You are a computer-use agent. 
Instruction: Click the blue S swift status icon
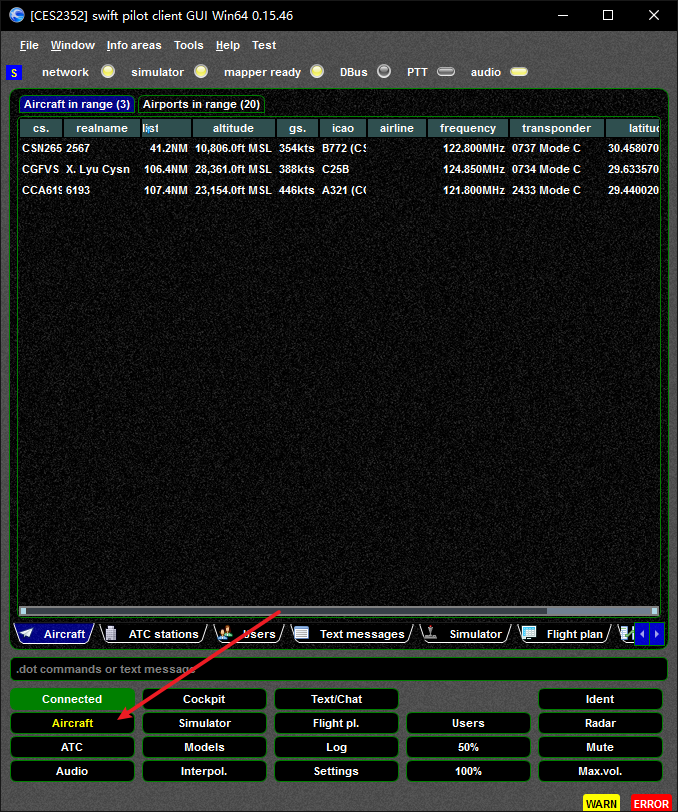click(x=13, y=72)
